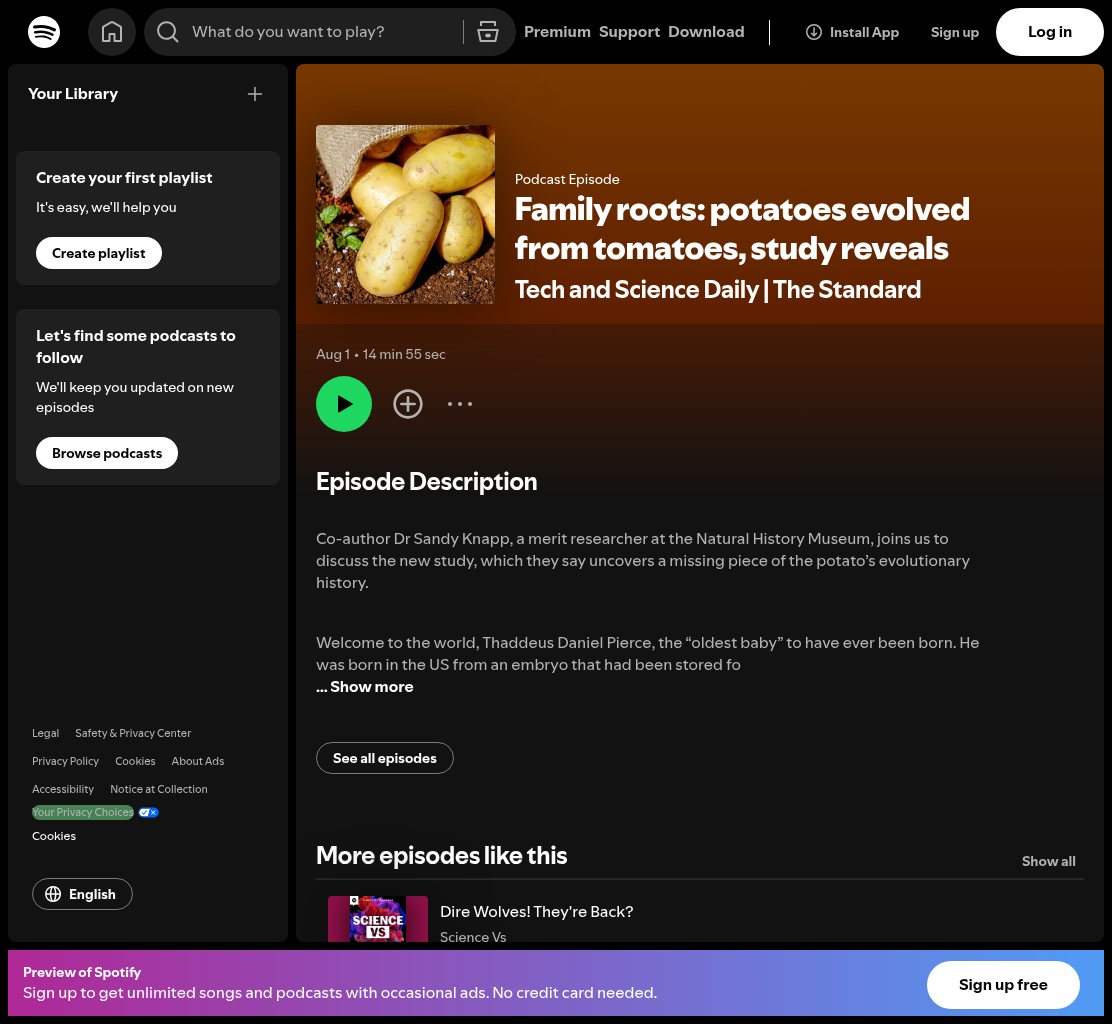Click See all episodes button

click(385, 758)
